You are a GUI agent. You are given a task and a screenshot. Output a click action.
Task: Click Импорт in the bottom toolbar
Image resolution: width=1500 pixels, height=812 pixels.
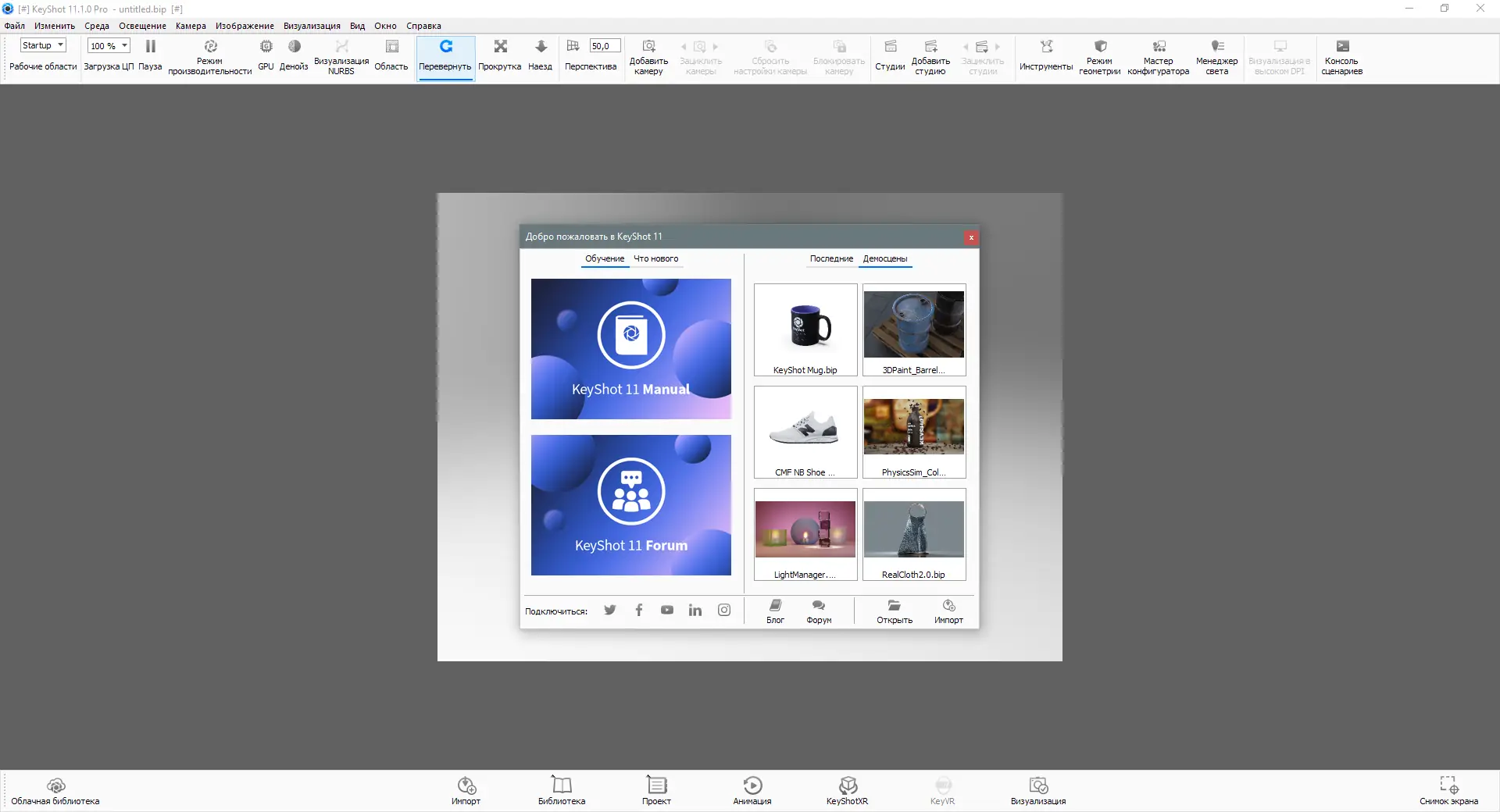(x=466, y=791)
